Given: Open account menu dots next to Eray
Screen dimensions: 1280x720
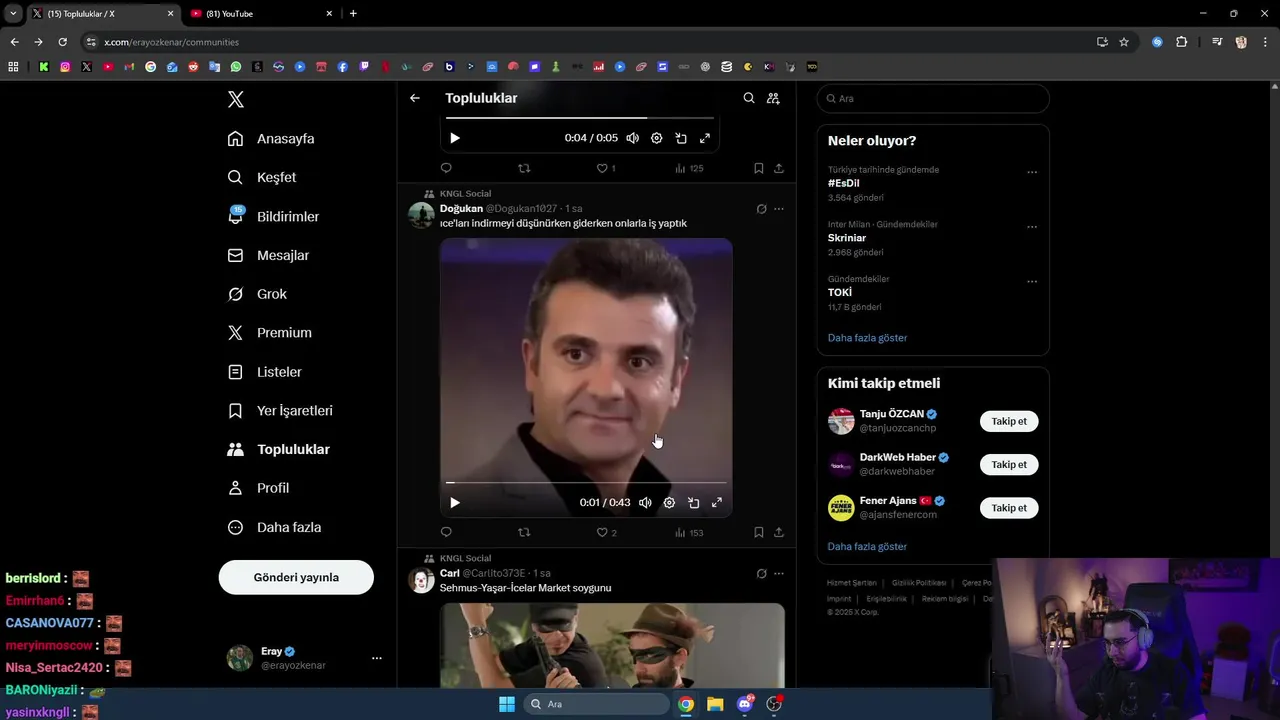Looking at the screenshot, I should point(377,658).
